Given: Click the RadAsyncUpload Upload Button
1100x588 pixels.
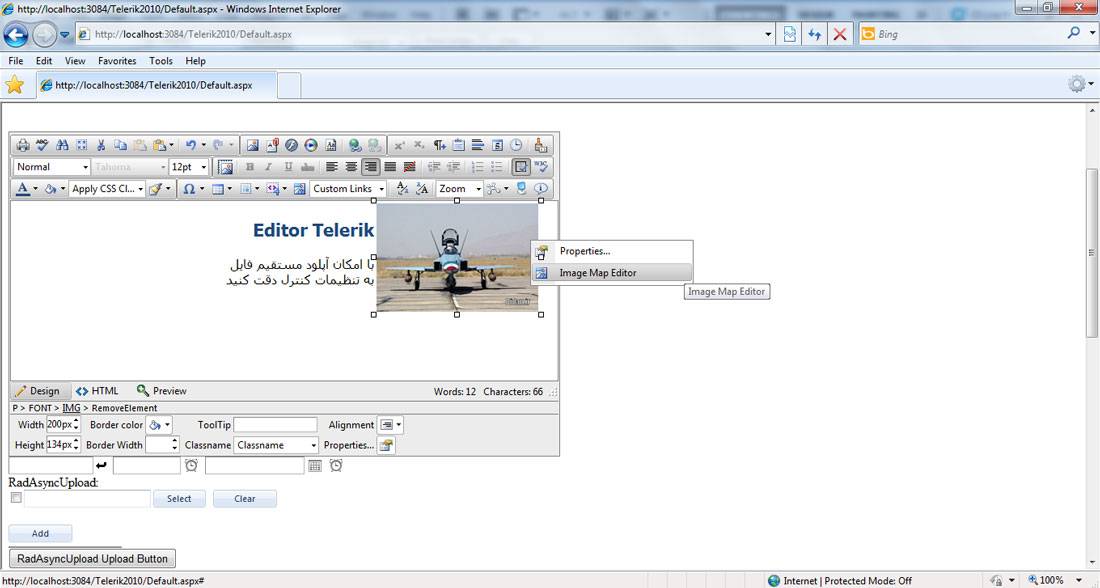Looking at the screenshot, I should (x=92, y=559).
